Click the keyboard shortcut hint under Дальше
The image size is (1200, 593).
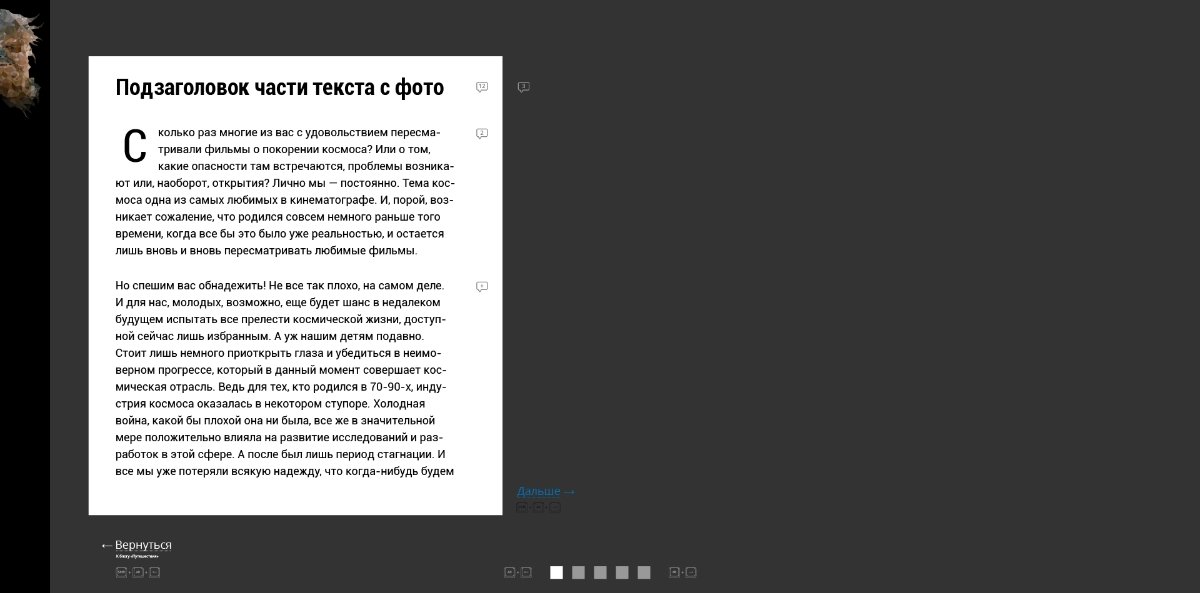coord(538,508)
